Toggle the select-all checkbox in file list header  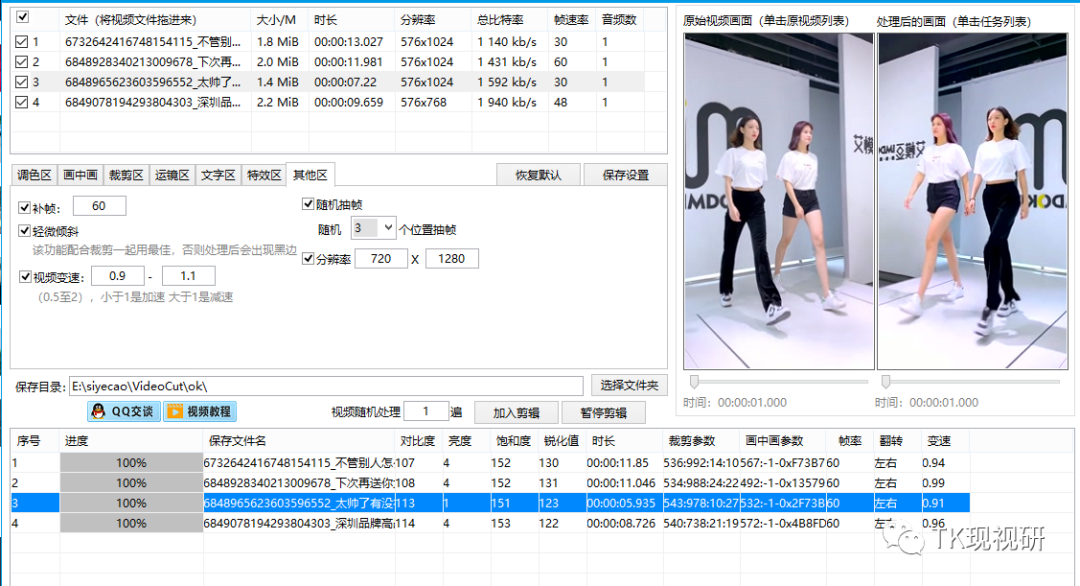click(22, 17)
